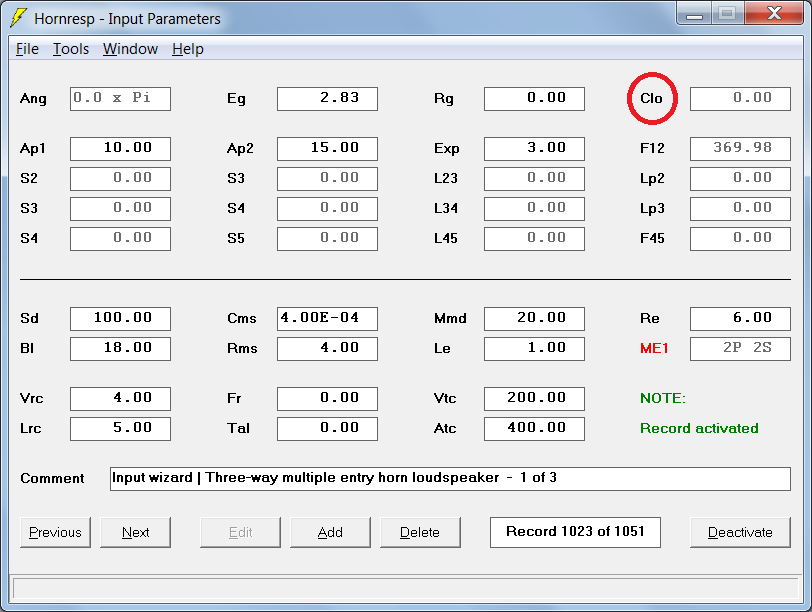Click the Lp2 input field

(x=740, y=179)
